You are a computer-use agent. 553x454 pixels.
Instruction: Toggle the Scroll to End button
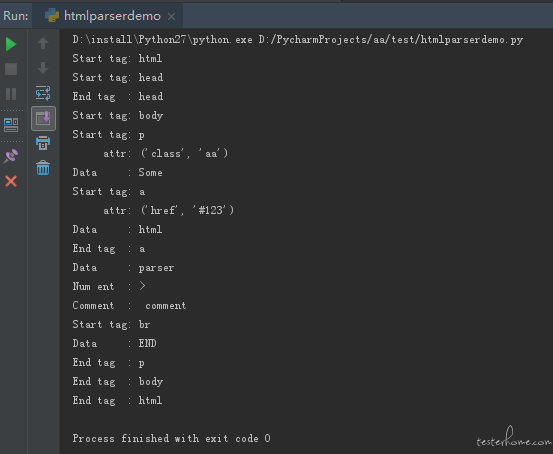pos(43,118)
